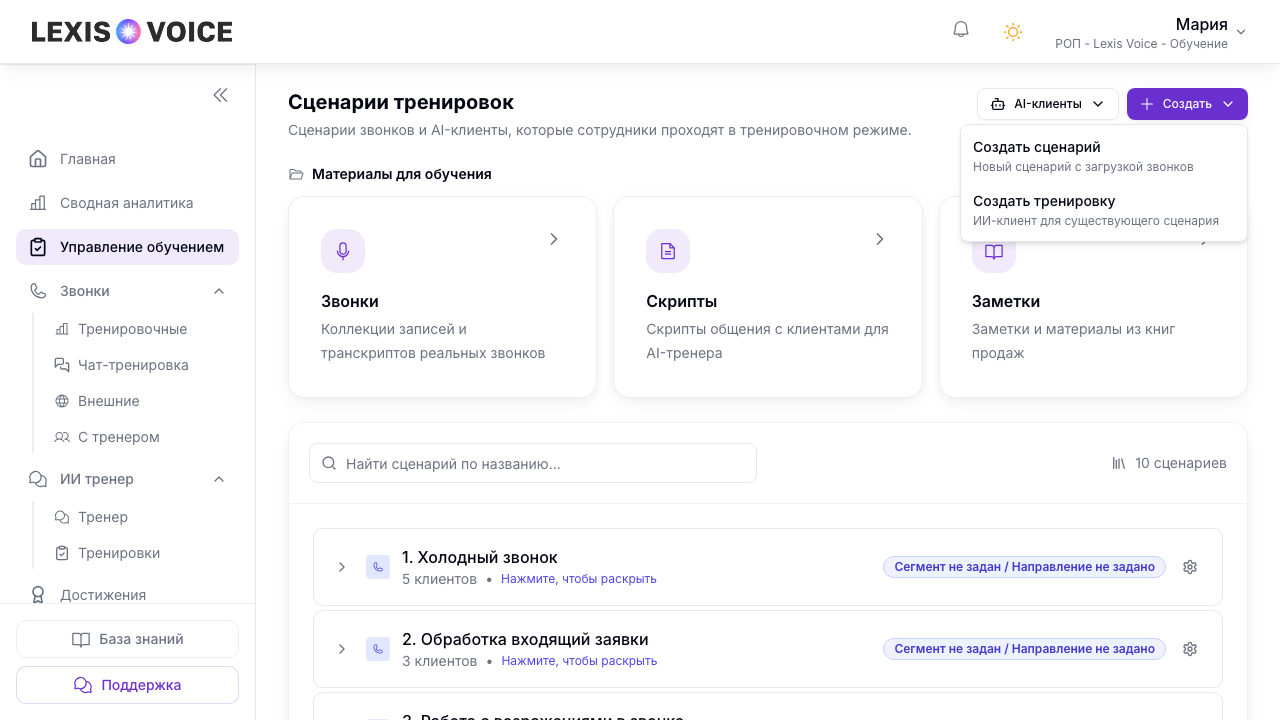Viewport: 1280px width, 720px height.
Task: Select Управление обучением in sidebar
Action: point(127,247)
